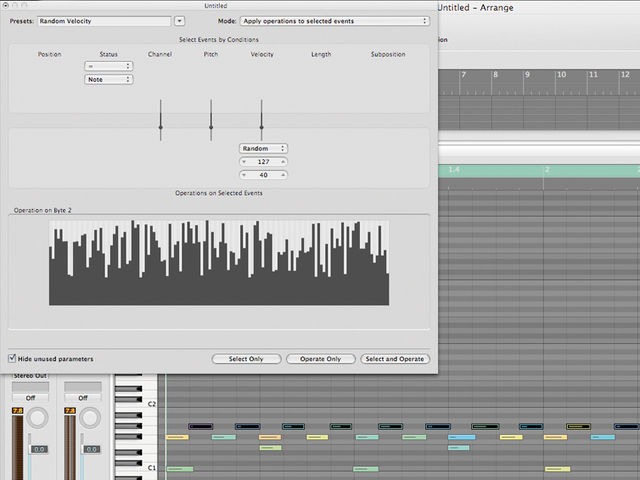
Task: Click the second channel strip Off button
Action: click(x=83, y=398)
